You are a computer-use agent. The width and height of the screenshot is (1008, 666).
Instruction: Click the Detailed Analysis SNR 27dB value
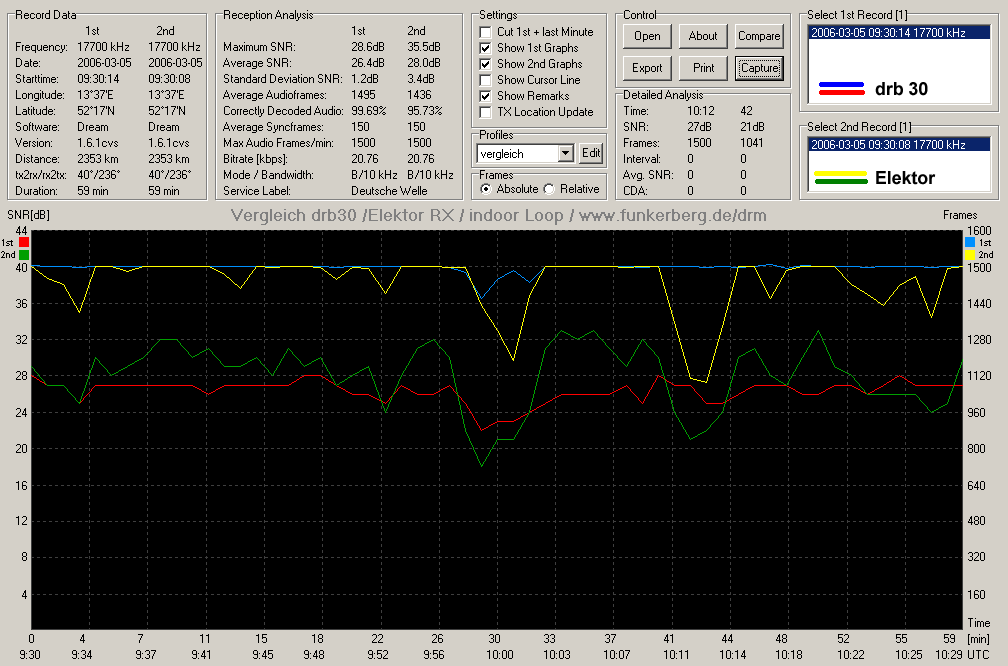tap(699, 127)
